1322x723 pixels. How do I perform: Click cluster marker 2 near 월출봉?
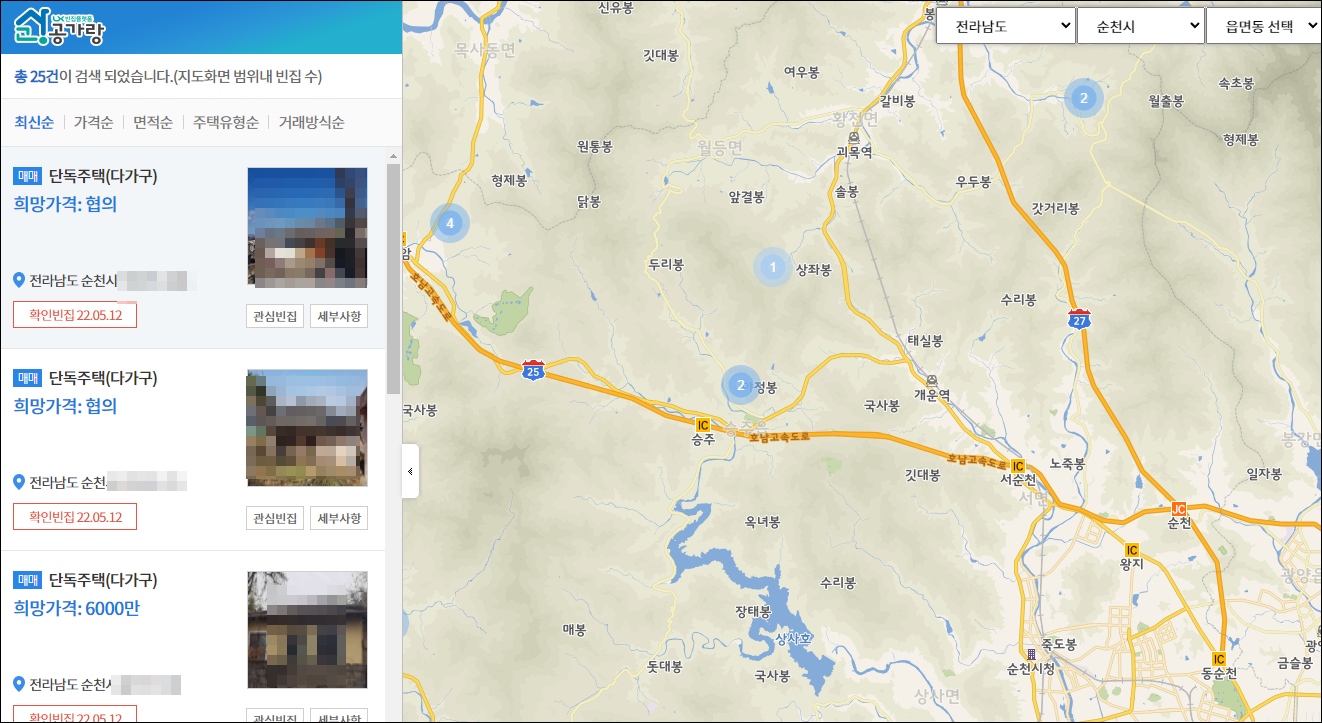pyautogui.click(x=1083, y=98)
